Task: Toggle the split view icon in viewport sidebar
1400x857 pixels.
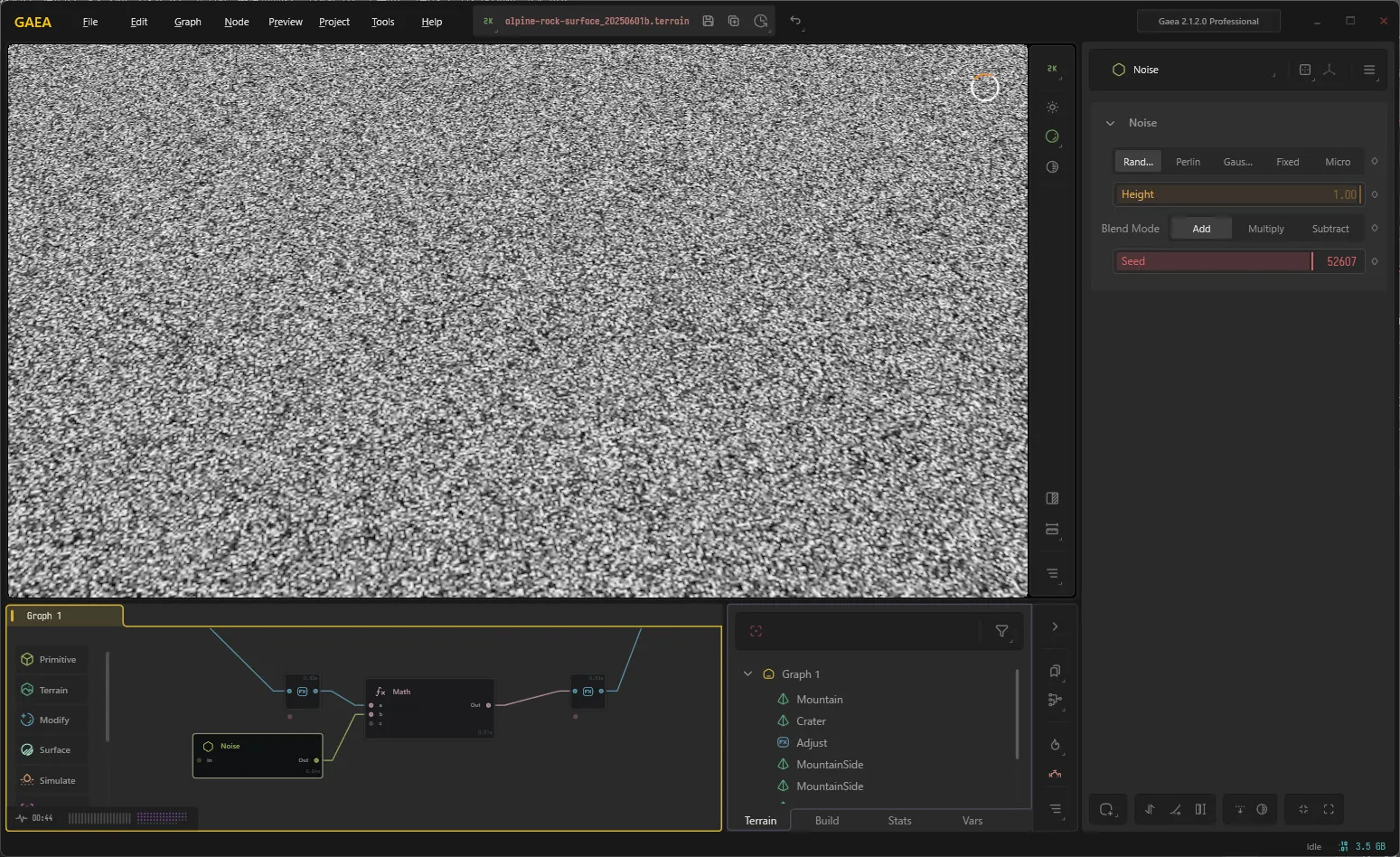Action: click(1052, 498)
